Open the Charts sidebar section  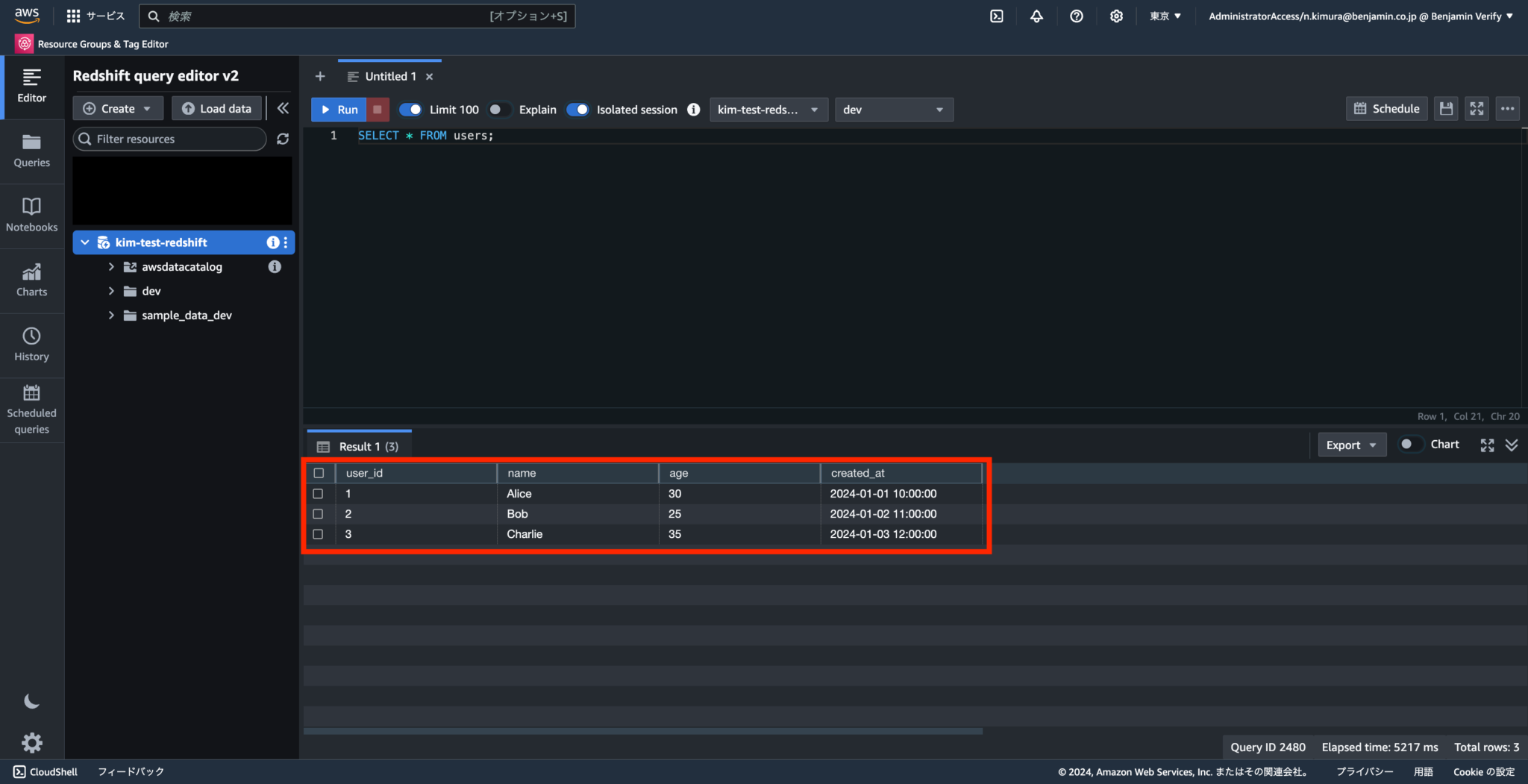(31, 280)
